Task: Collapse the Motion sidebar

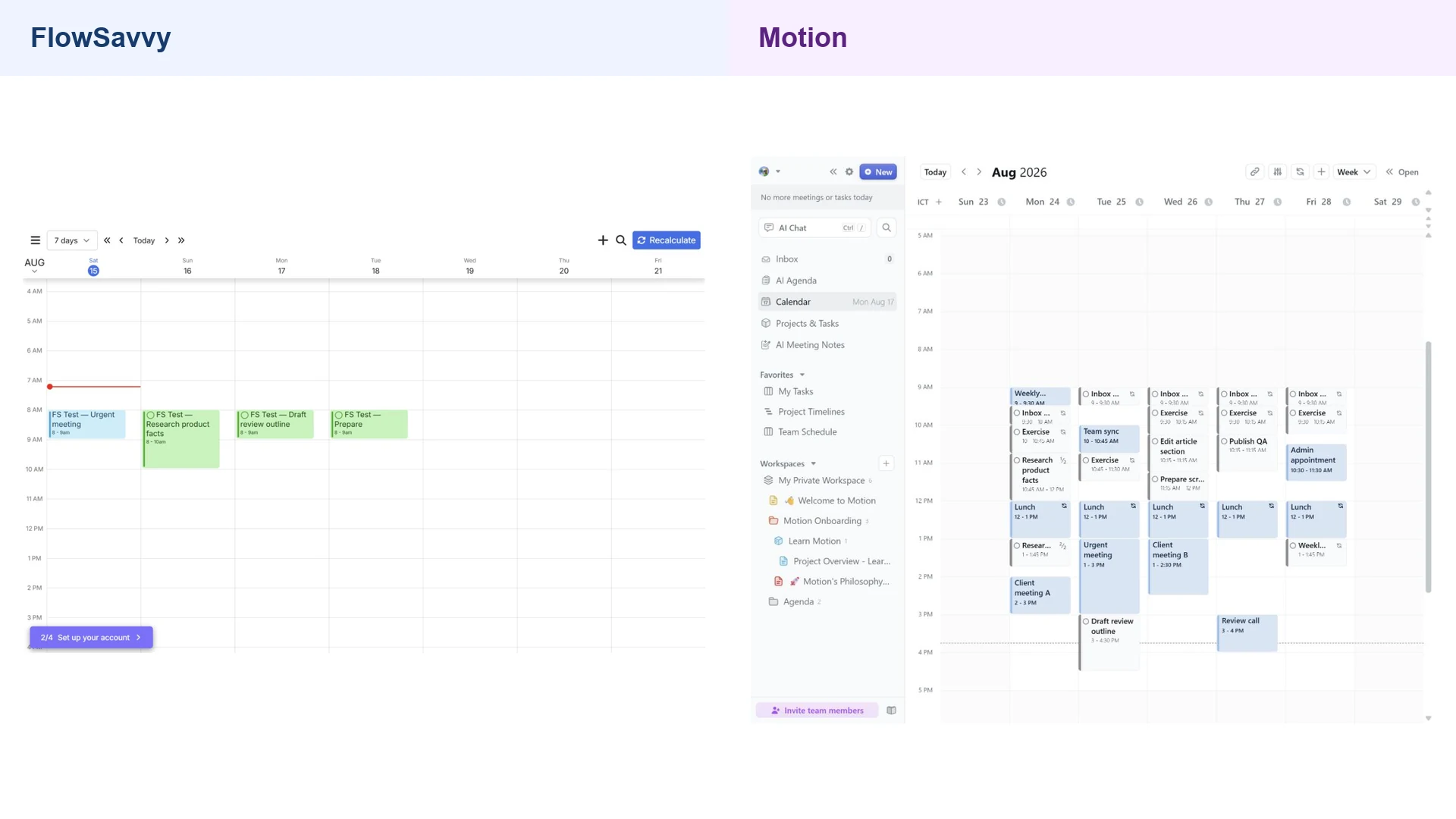Action: pos(833,172)
